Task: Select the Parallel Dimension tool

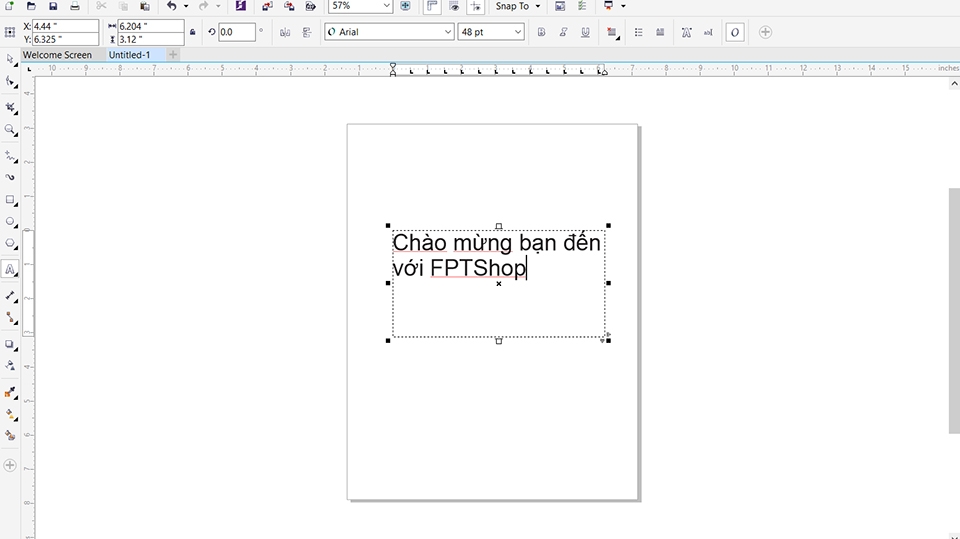Action: 10,296
